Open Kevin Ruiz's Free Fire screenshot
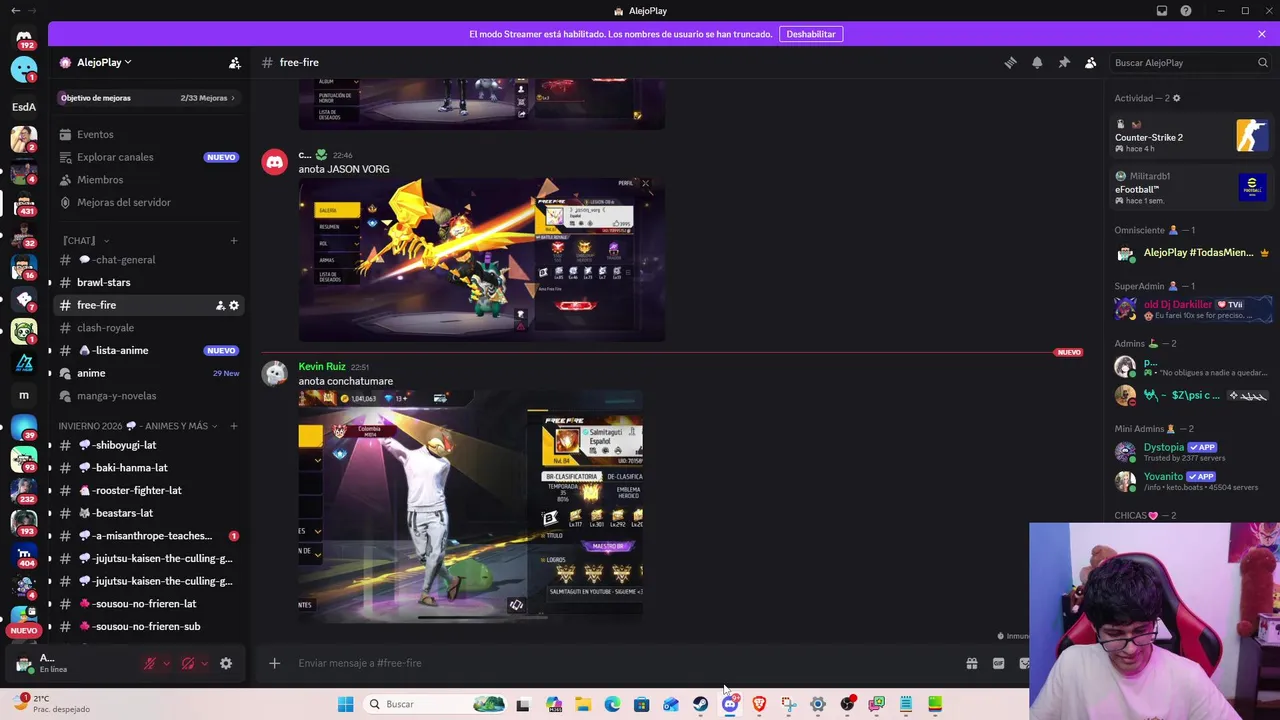 [470, 507]
